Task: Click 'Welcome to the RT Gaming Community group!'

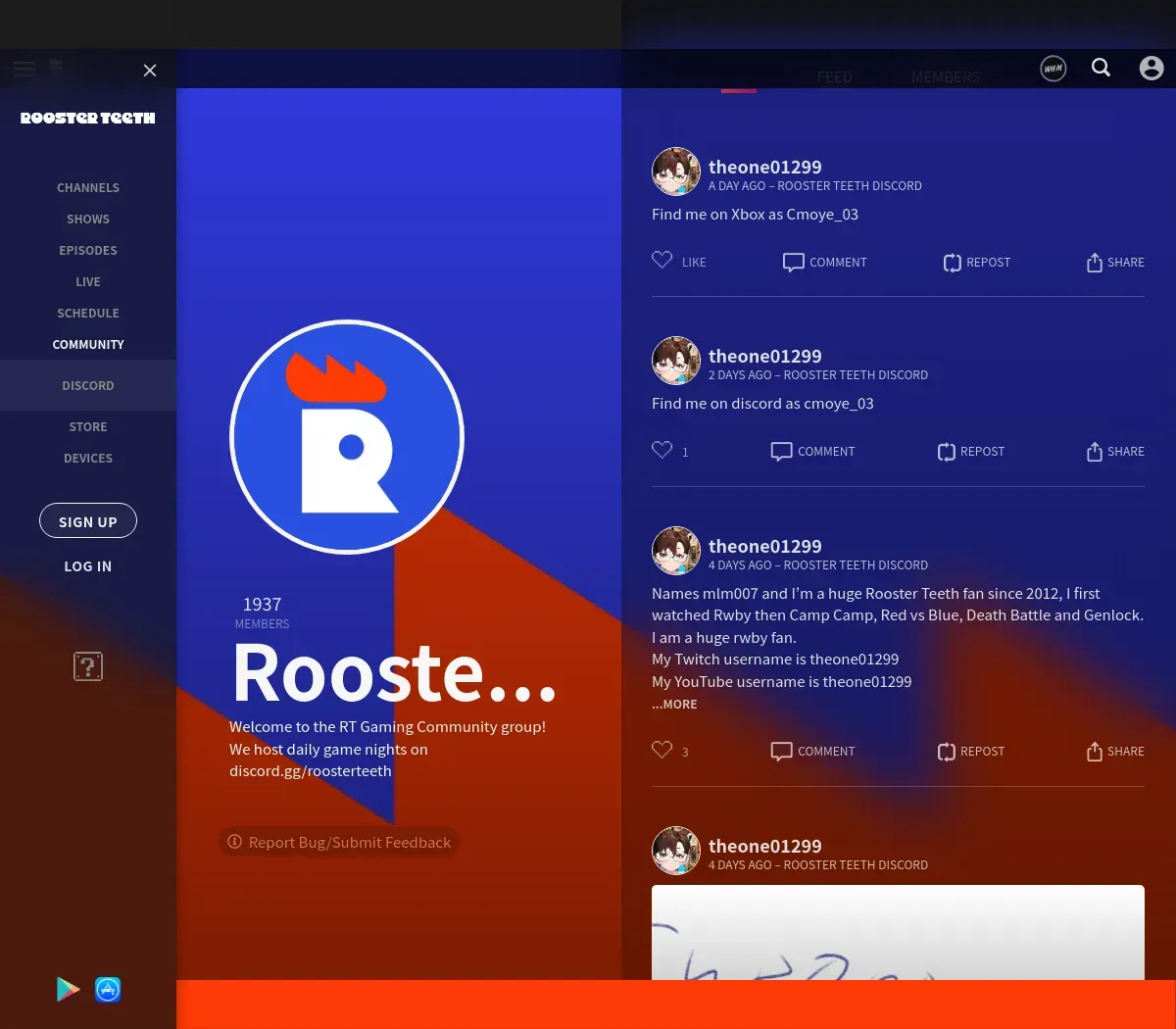Action: [x=387, y=726]
